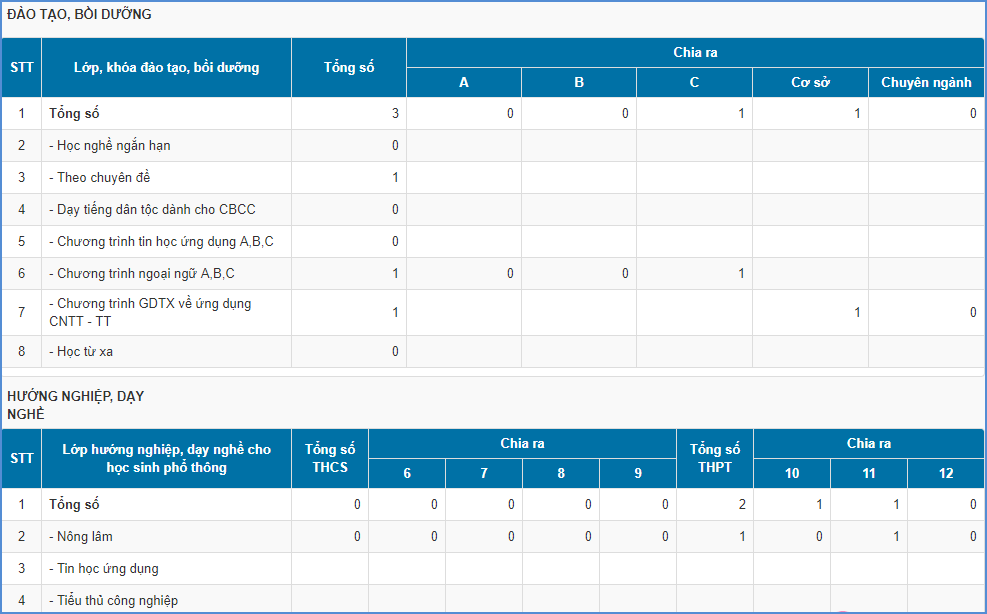Click the grade '10' column header
Image resolution: width=987 pixels, height=614 pixels.
[792, 474]
